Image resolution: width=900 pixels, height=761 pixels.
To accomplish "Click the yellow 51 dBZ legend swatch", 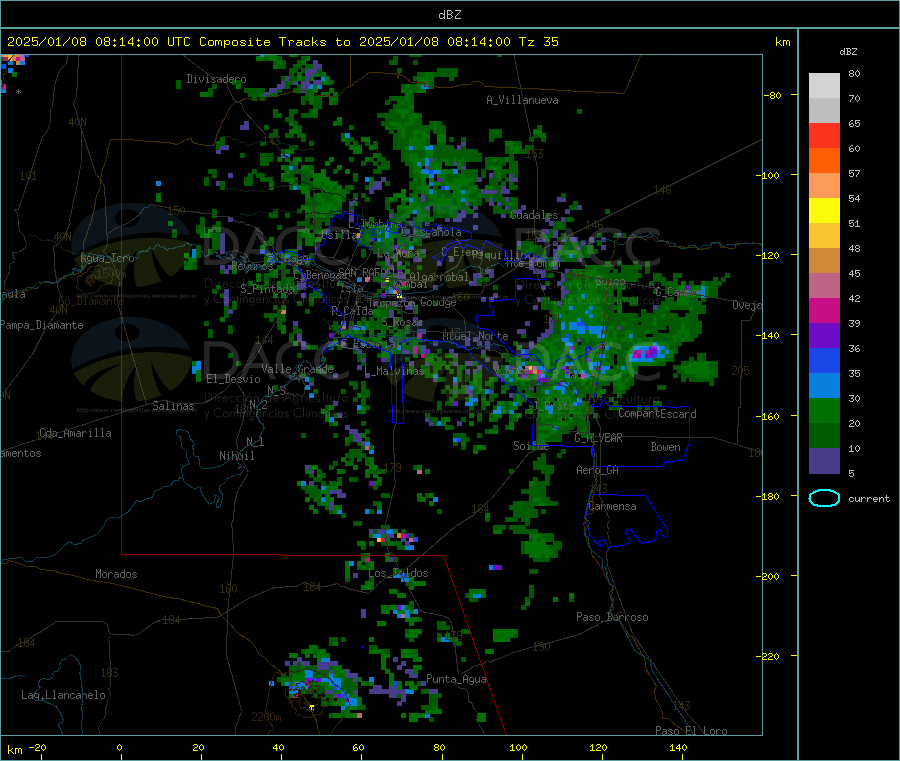I will pyautogui.click(x=824, y=211).
